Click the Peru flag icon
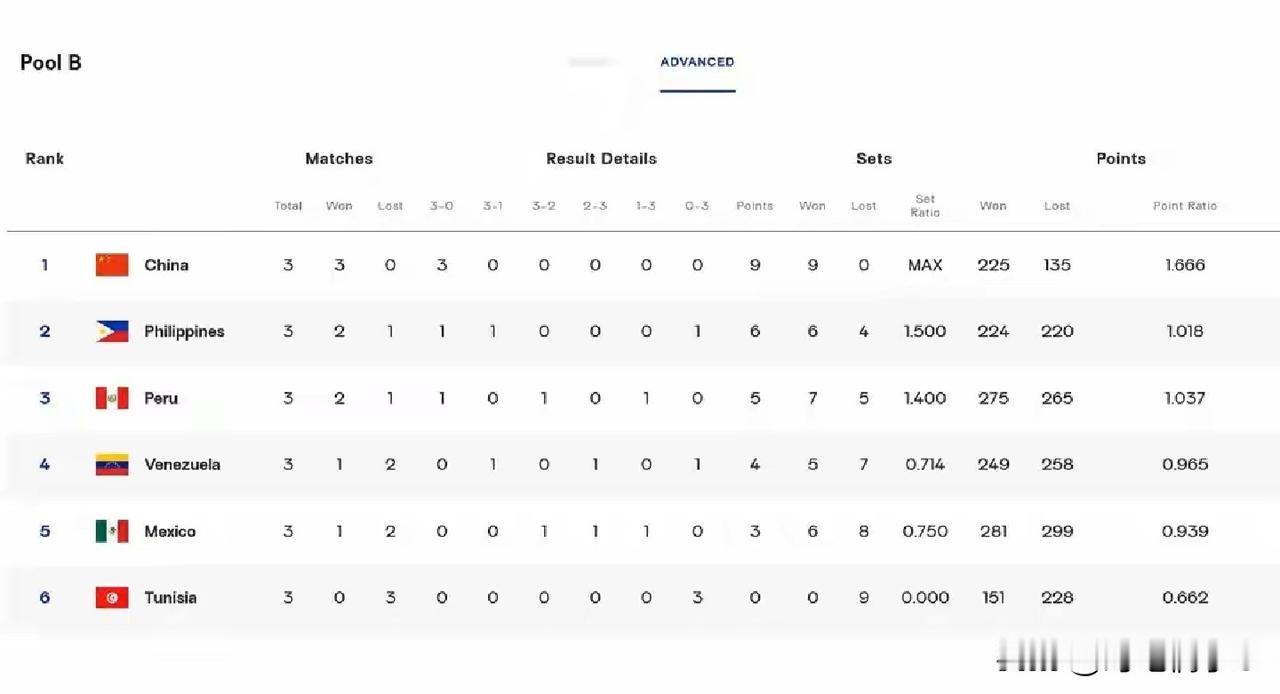The width and height of the screenshot is (1280, 694). click(x=112, y=398)
